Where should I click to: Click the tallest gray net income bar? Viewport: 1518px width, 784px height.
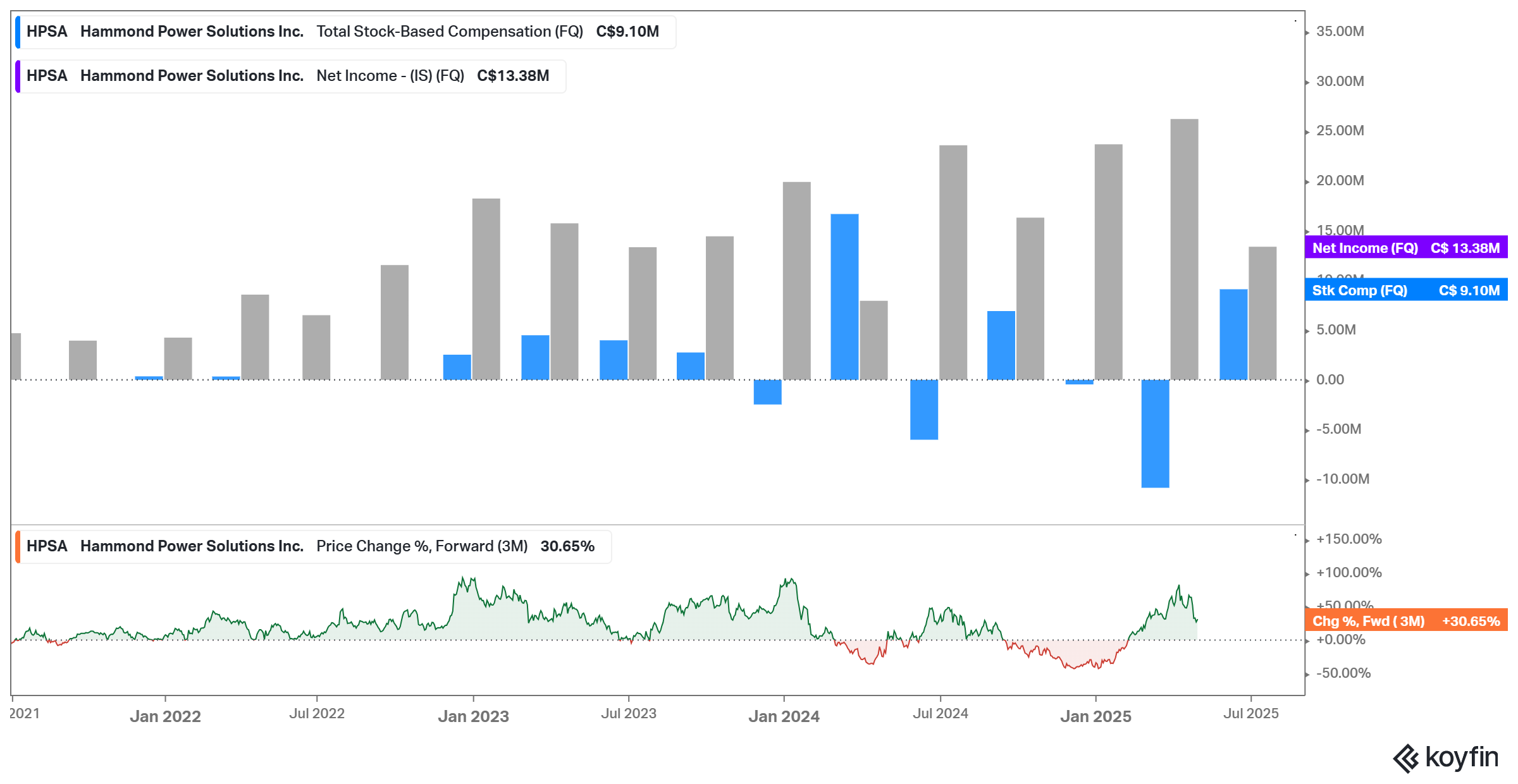click(1184, 249)
